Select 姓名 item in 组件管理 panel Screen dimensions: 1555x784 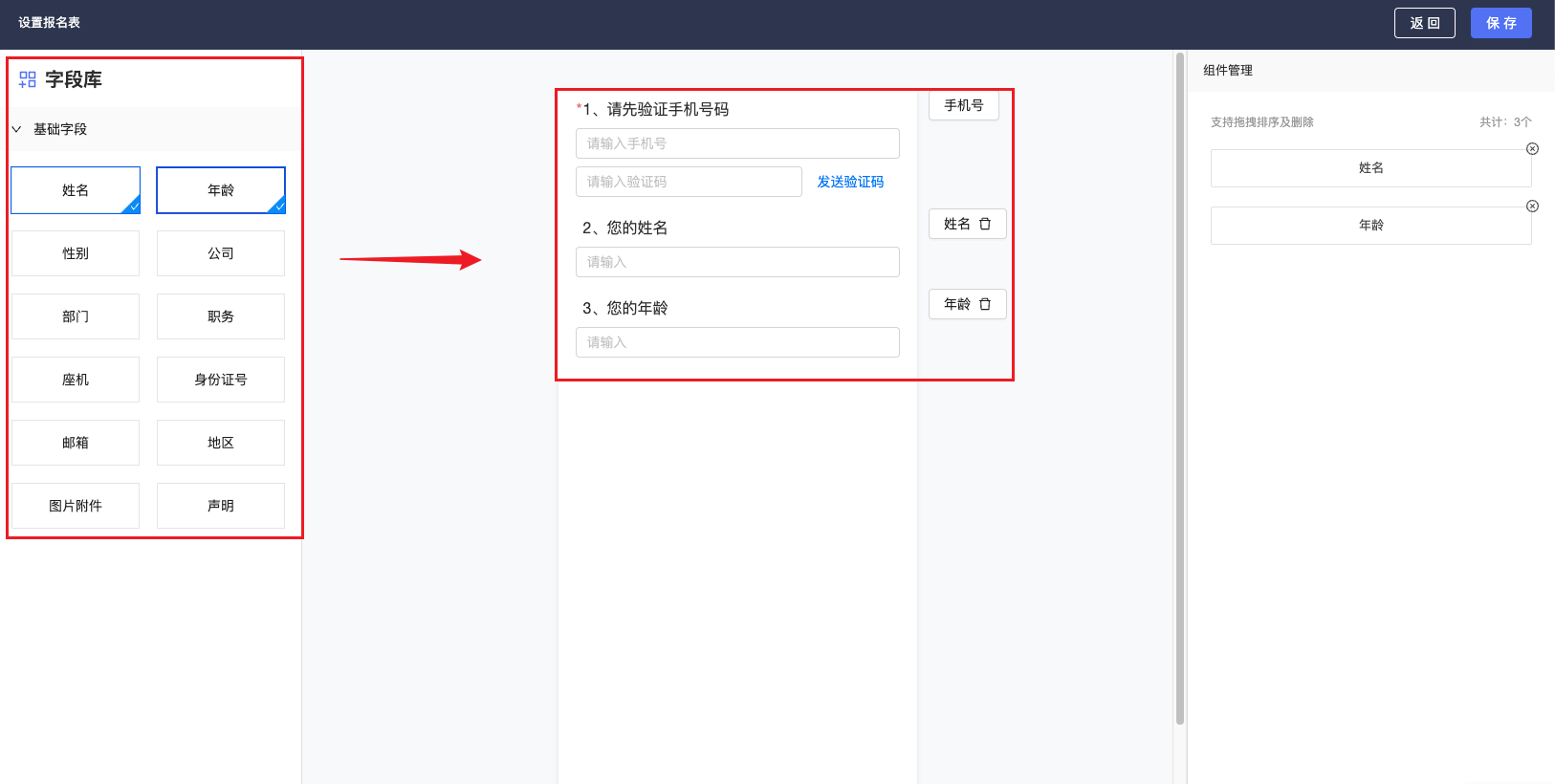click(1370, 168)
